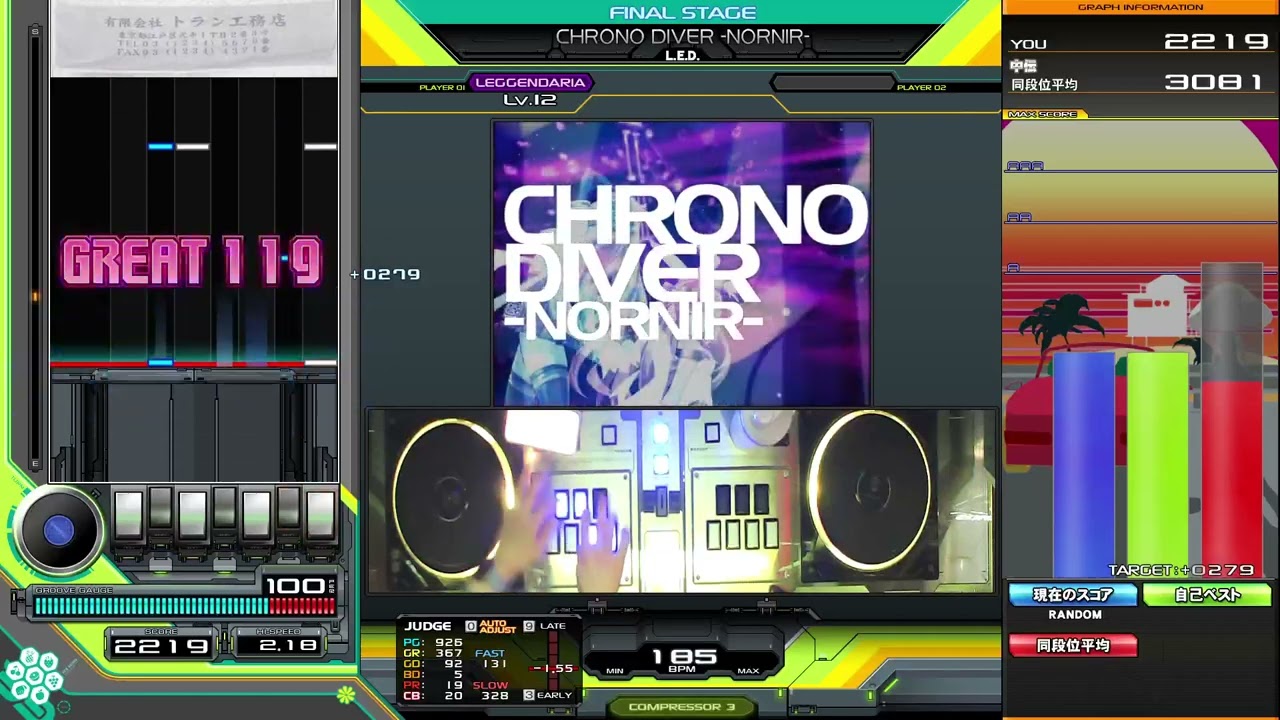Tap key 1 on the seven-key display
The height and width of the screenshot is (720, 1280).
[x=128, y=515]
